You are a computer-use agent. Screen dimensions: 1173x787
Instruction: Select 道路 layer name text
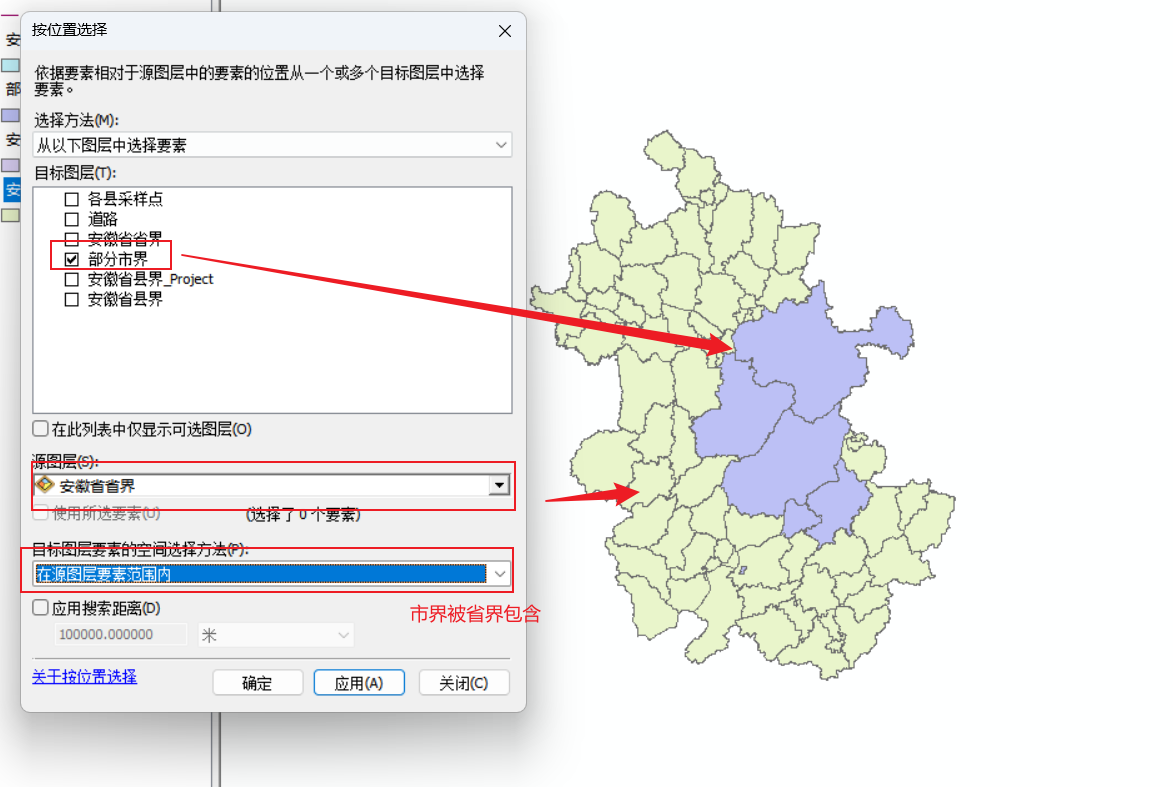click(x=102, y=219)
